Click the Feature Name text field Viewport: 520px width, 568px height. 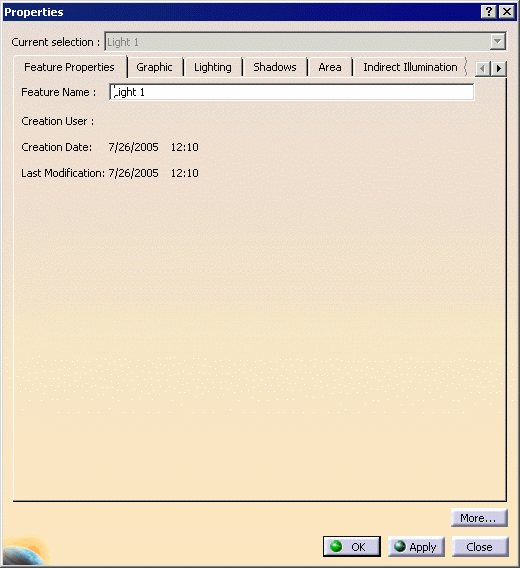point(291,92)
